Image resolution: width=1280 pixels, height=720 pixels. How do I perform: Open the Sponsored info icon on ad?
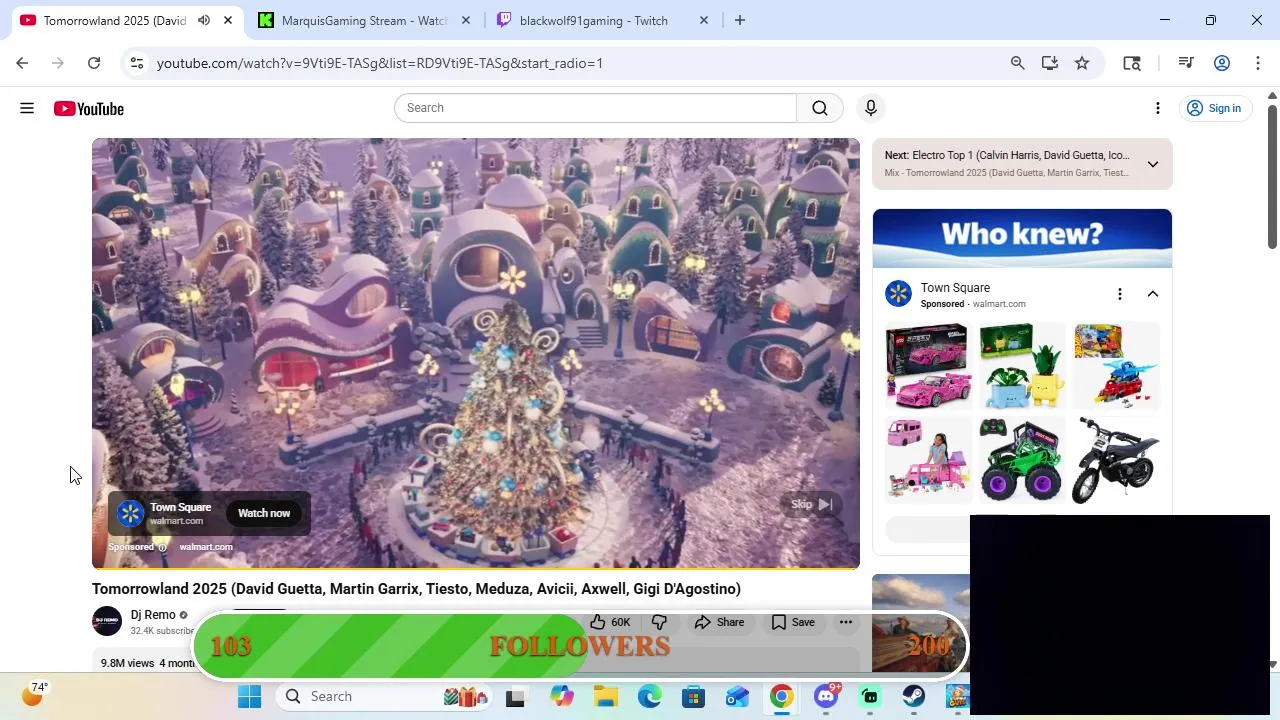point(163,547)
